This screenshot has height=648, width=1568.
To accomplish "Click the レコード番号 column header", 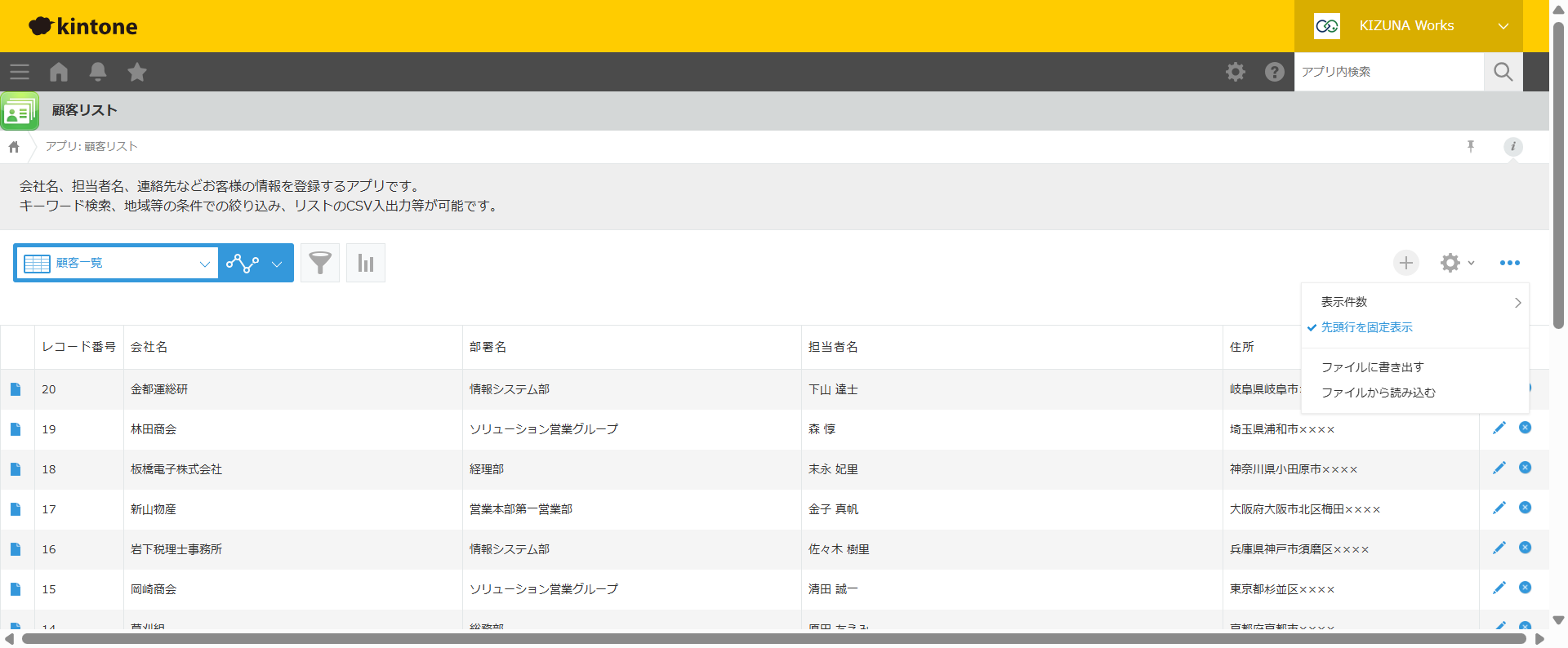I will (79, 347).
